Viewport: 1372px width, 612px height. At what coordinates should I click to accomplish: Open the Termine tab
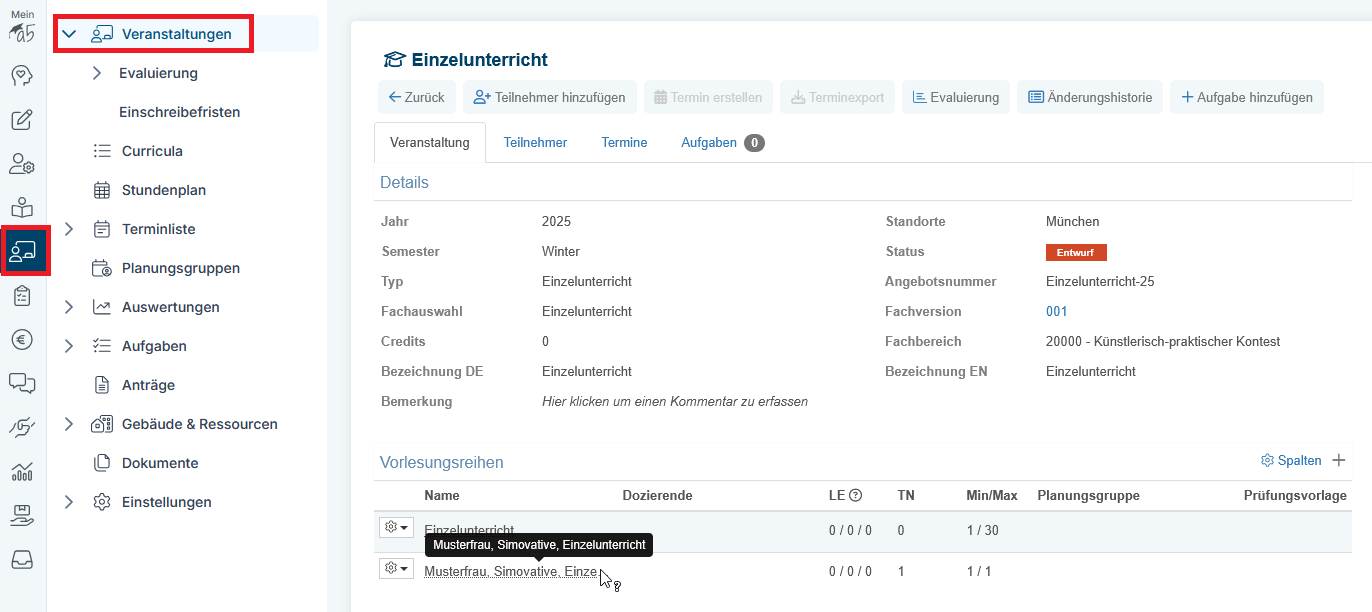point(623,142)
